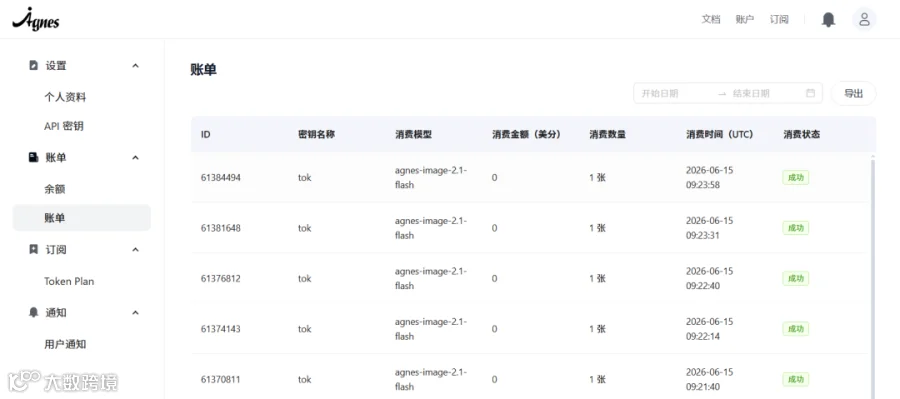Click 1 张 quantity in row 61384494
900x399 pixels.
[x=597, y=177]
